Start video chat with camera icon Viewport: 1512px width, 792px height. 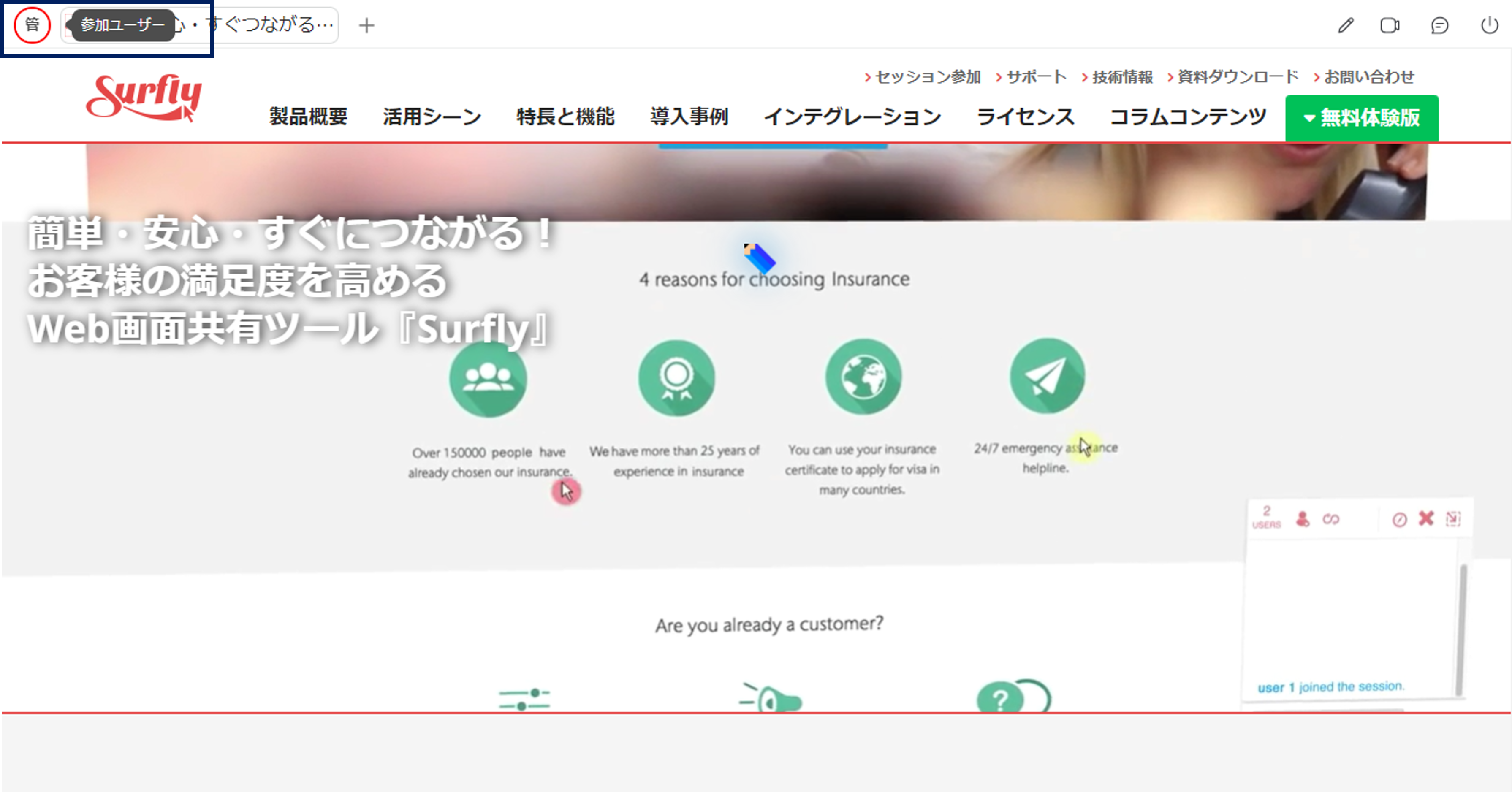pyautogui.click(x=1389, y=25)
